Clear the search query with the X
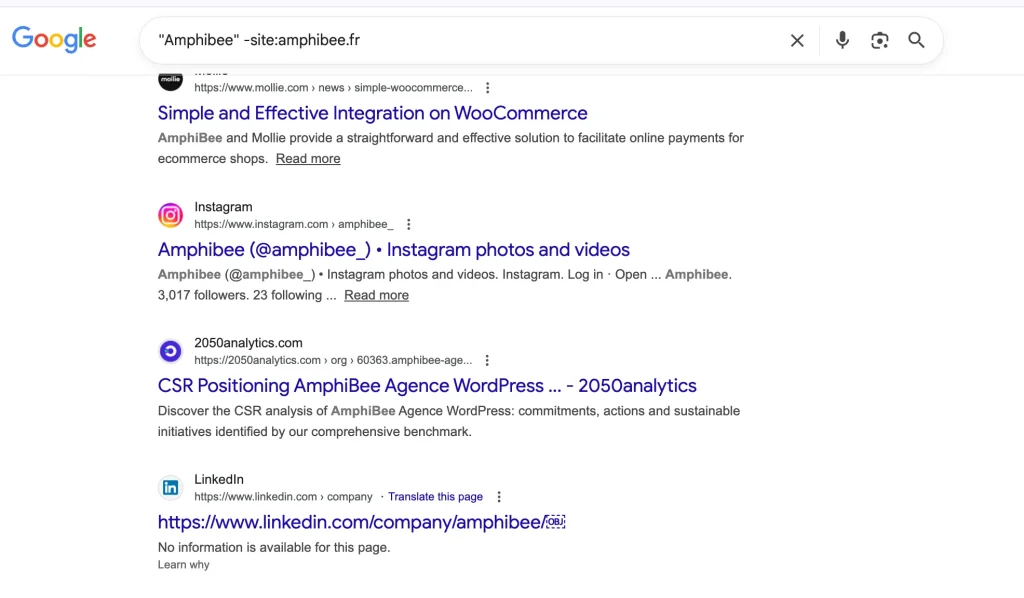This screenshot has width=1024, height=598. pyautogui.click(x=797, y=40)
